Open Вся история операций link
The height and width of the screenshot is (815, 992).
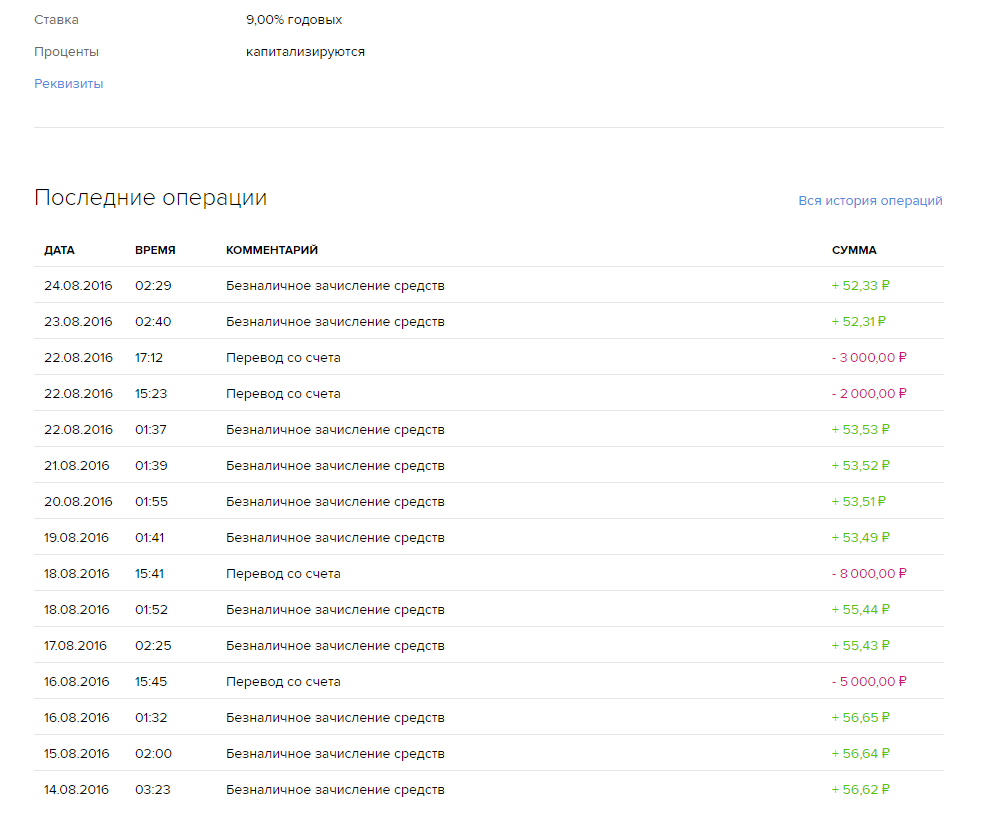coord(870,201)
